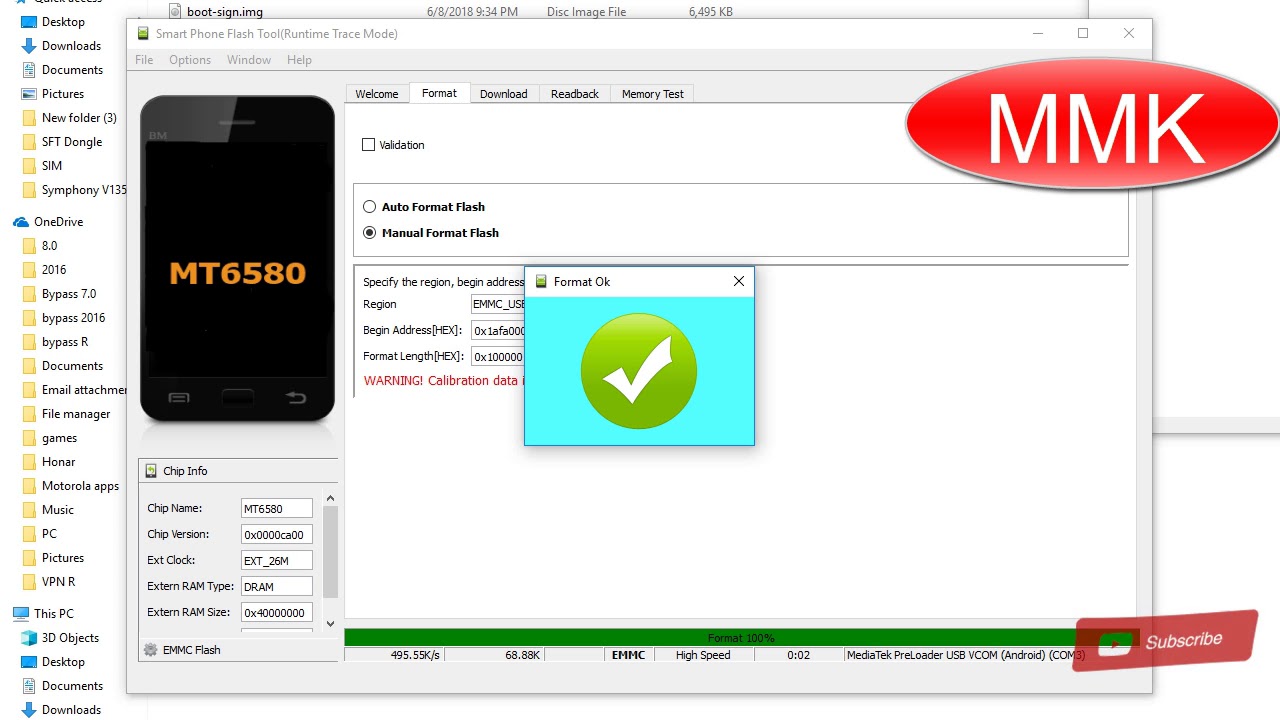Click the YouTube Subscribe button
The width and height of the screenshot is (1280, 720).
[x=1165, y=641]
